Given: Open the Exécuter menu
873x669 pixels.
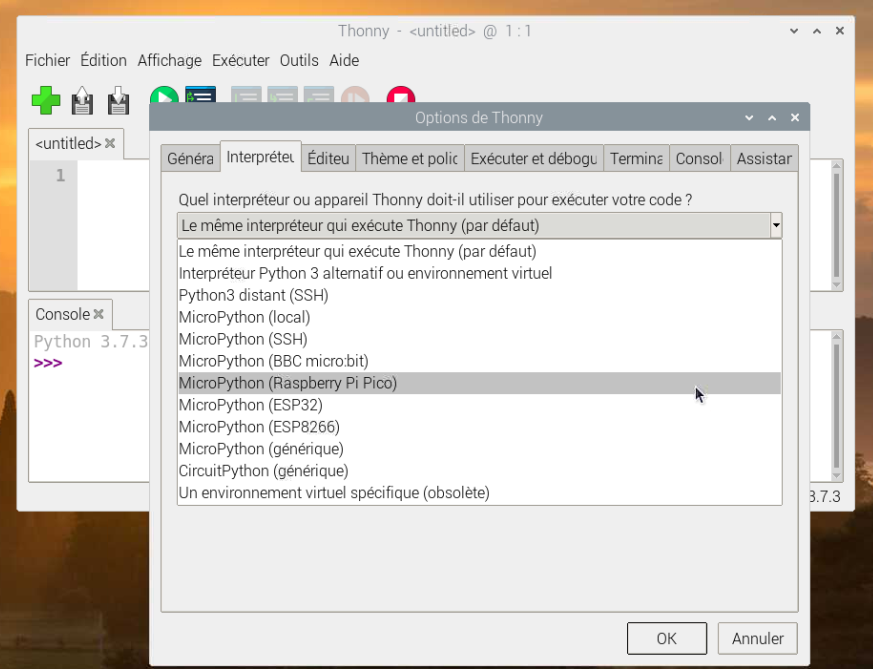Looking at the screenshot, I should (x=241, y=60).
